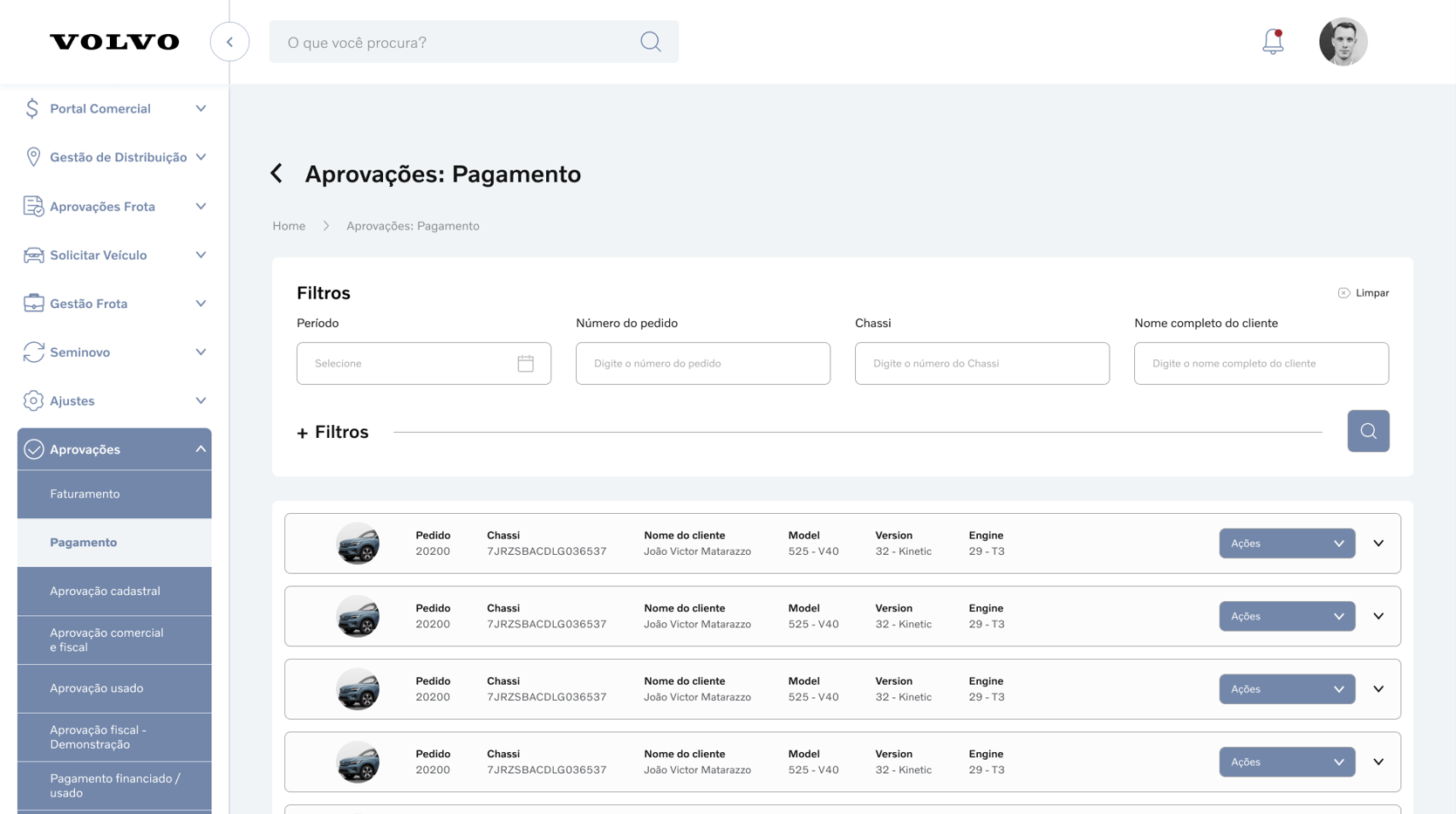Expand details of second order row

[x=1378, y=617]
